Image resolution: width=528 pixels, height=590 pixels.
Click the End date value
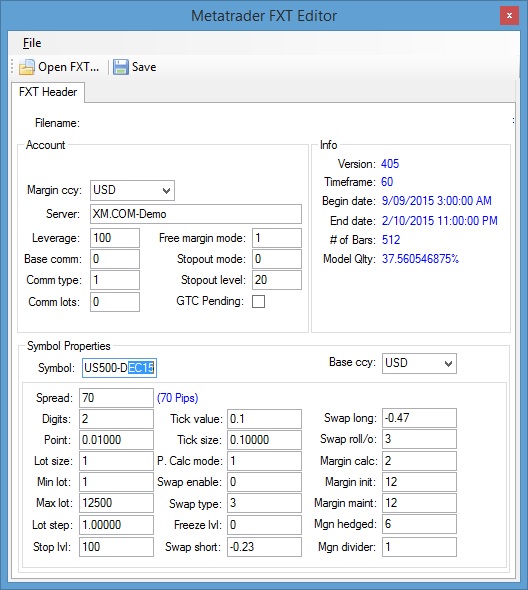[440, 220]
